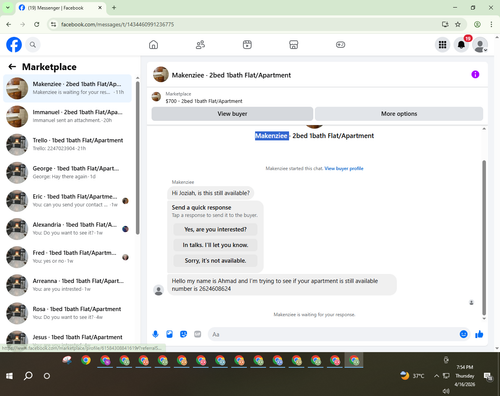Click the conversation list scrollbar
This screenshot has height=396, width=500.
pos(137,158)
